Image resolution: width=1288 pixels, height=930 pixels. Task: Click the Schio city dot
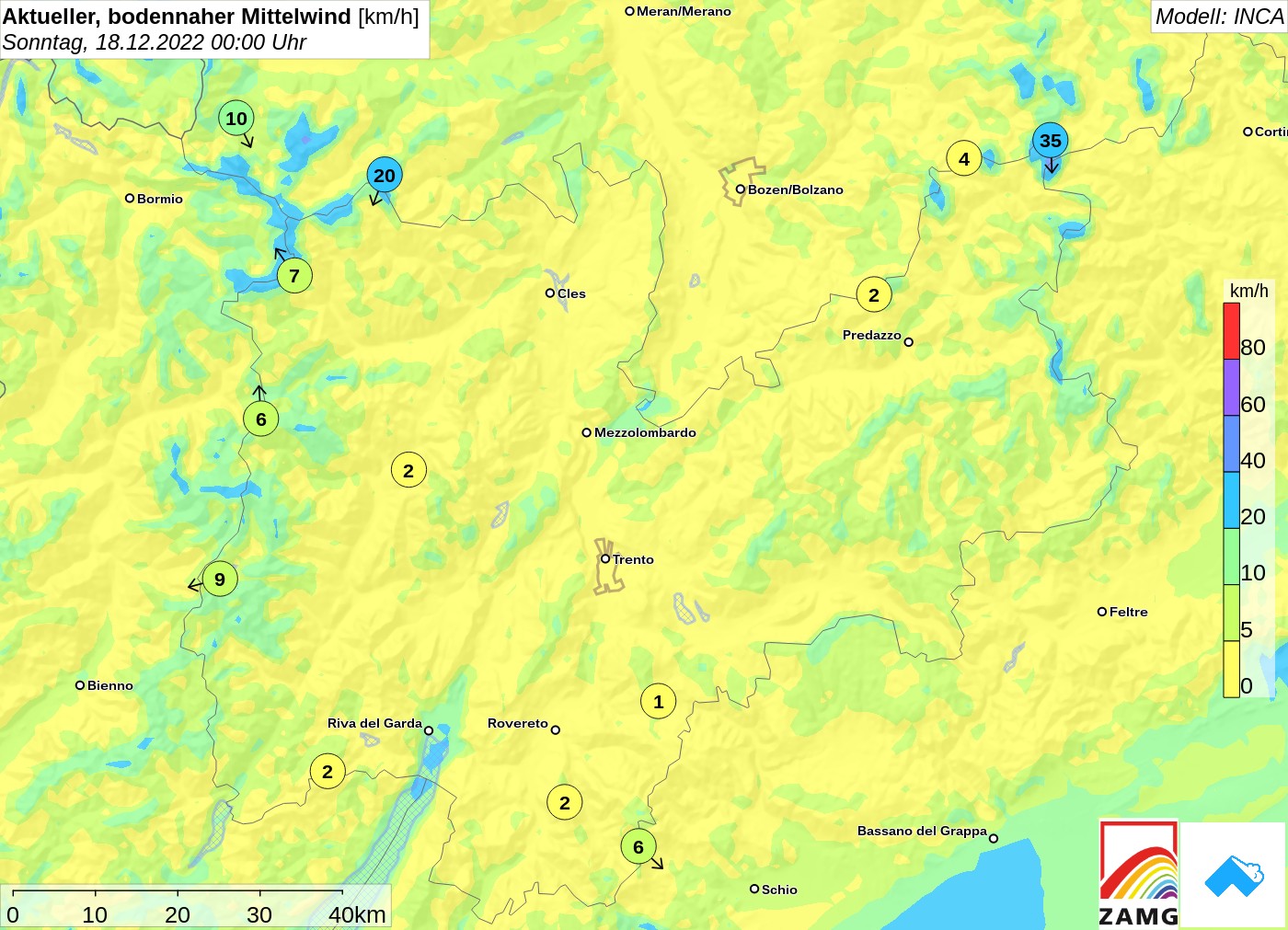coord(754,889)
